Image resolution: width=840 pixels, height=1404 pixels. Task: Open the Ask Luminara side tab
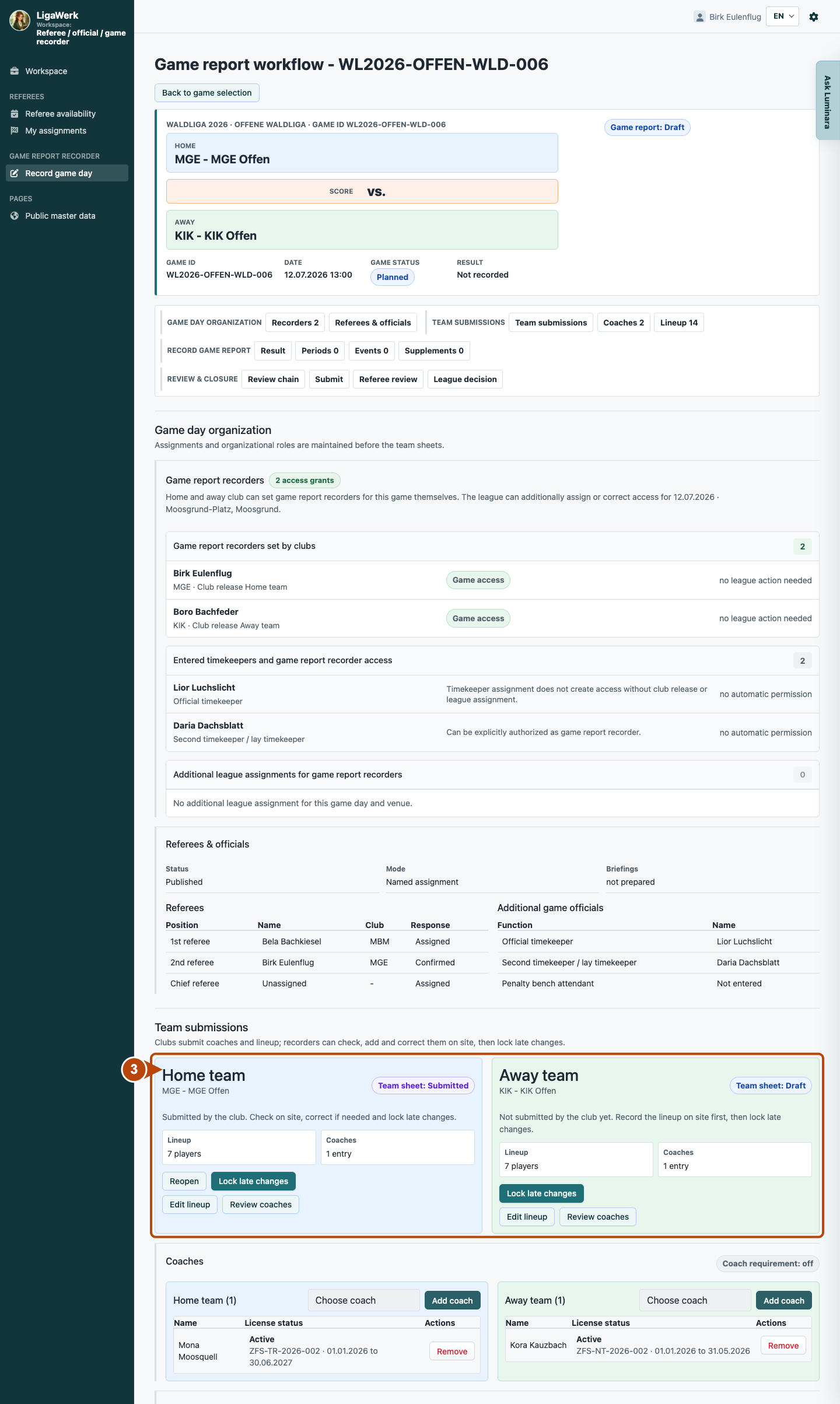click(827, 100)
